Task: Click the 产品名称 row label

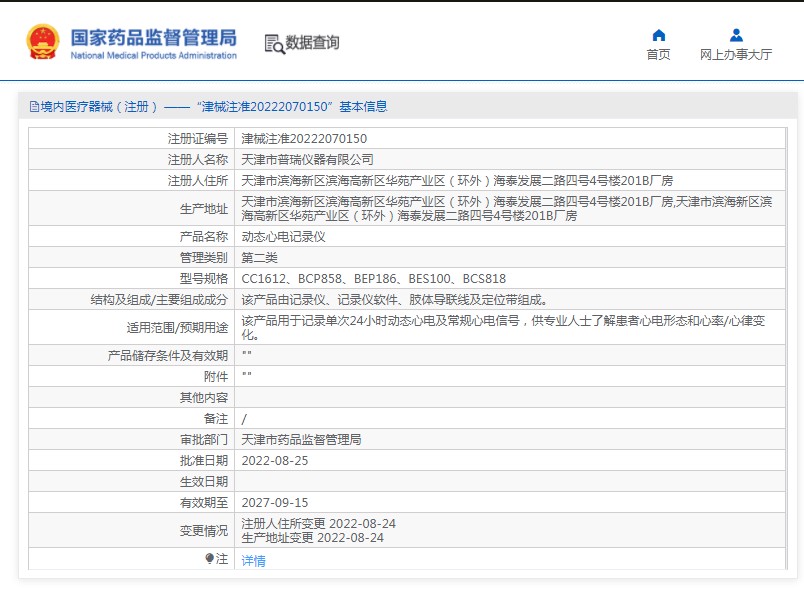Action: pyautogui.click(x=204, y=236)
